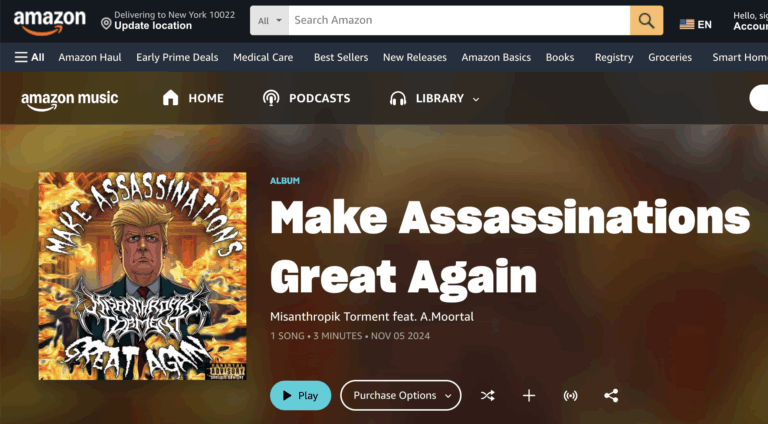
Task: Click the ALBUM label text
Action: coord(285,181)
